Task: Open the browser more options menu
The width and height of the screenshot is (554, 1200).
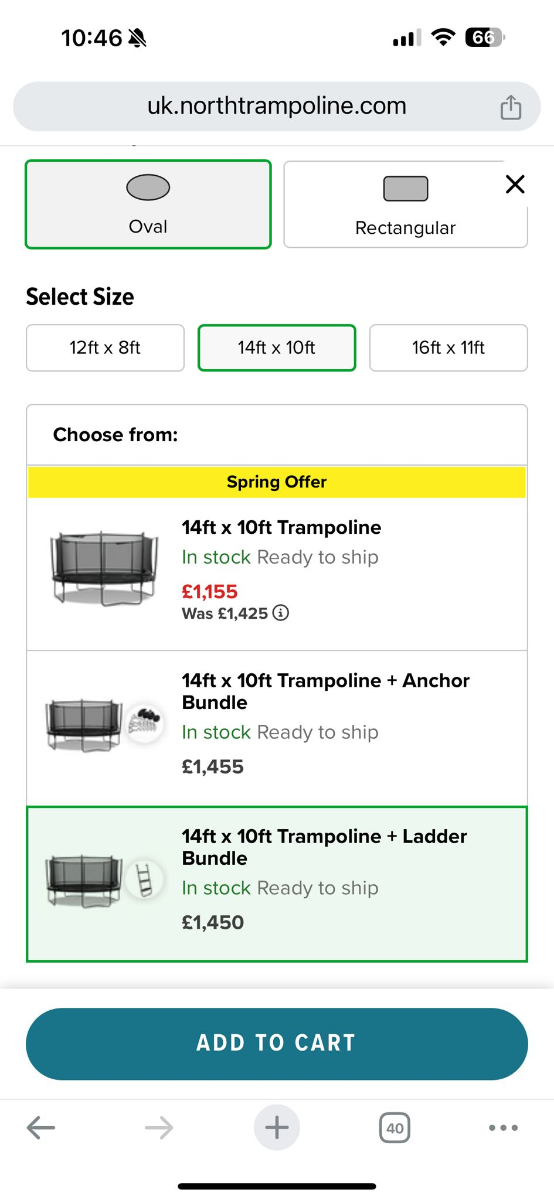Action: 503,1129
